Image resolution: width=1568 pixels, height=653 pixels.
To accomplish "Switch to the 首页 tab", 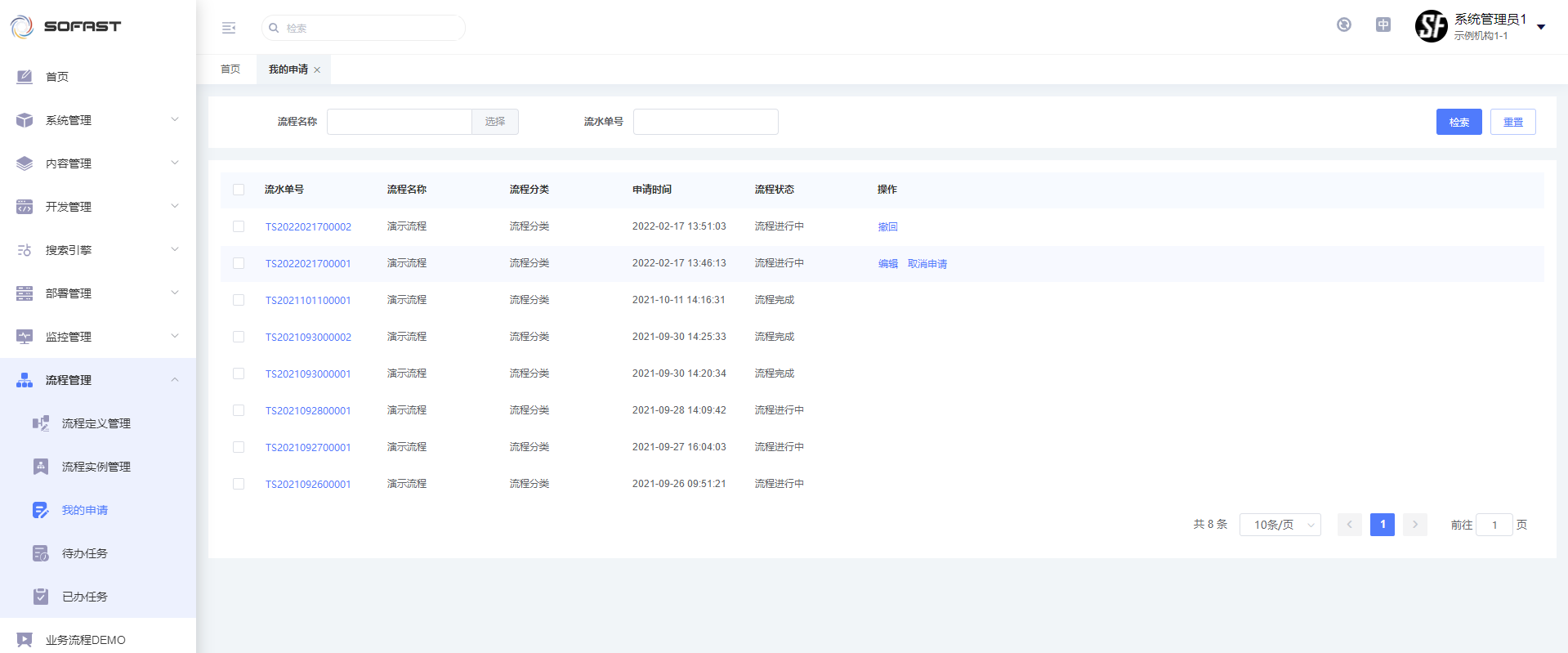I will (x=230, y=69).
